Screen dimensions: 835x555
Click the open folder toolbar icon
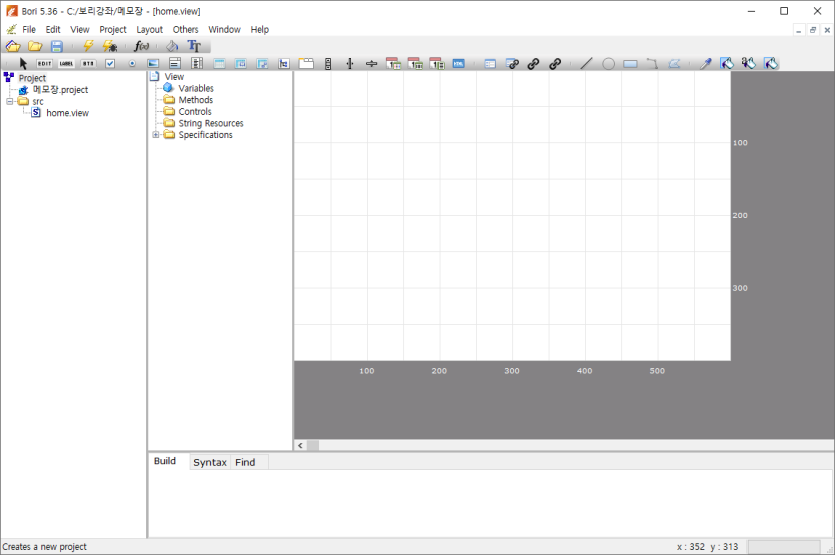(35, 46)
